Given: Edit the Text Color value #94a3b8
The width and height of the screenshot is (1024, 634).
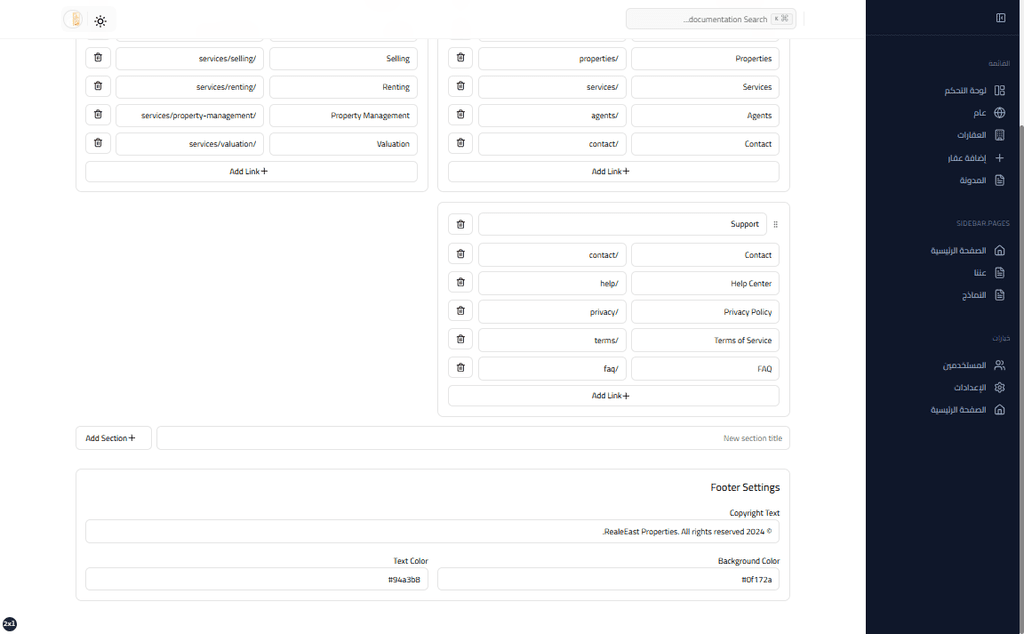Looking at the screenshot, I should coord(257,579).
